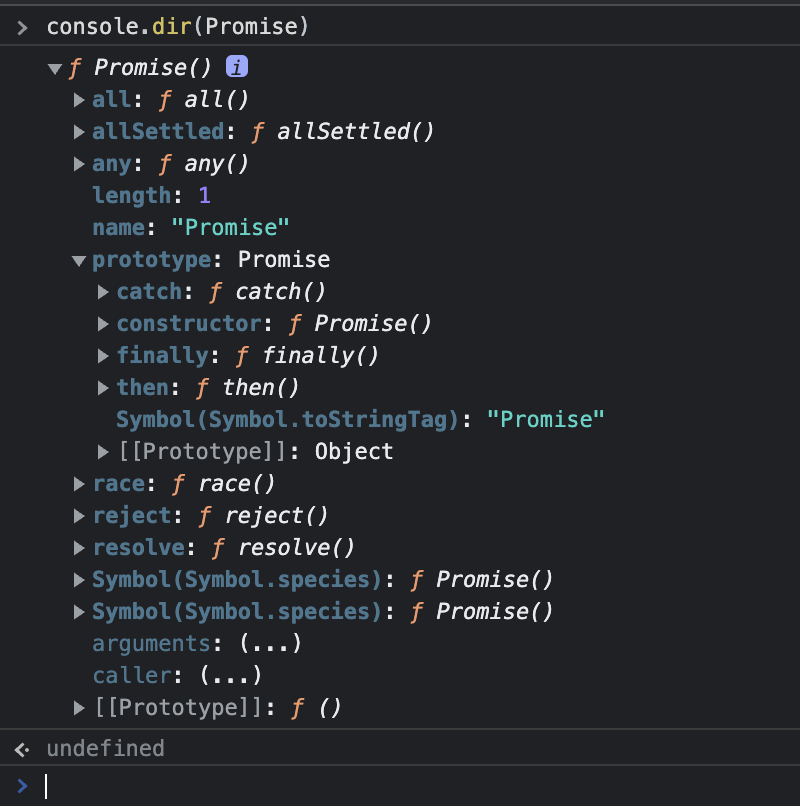Expand the any: f any() entry
The image size is (800, 806).
79,164
